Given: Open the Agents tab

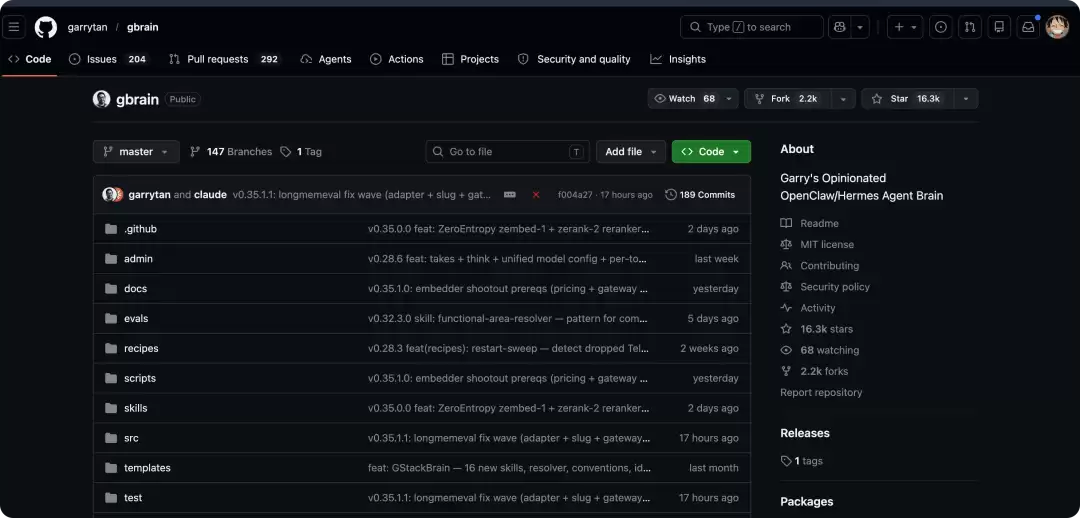Looking at the screenshot, I should tap(326, 59).
